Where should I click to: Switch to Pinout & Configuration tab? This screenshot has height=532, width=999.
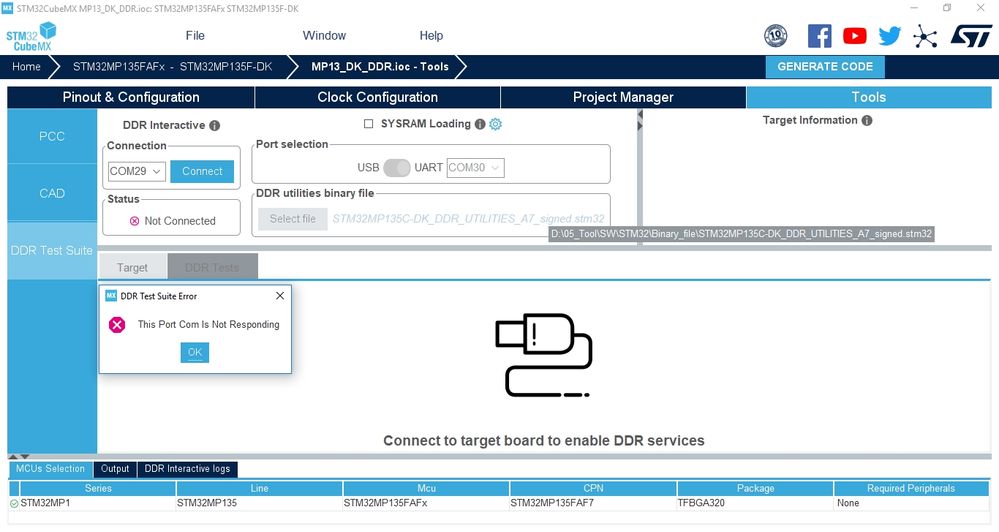131,97
